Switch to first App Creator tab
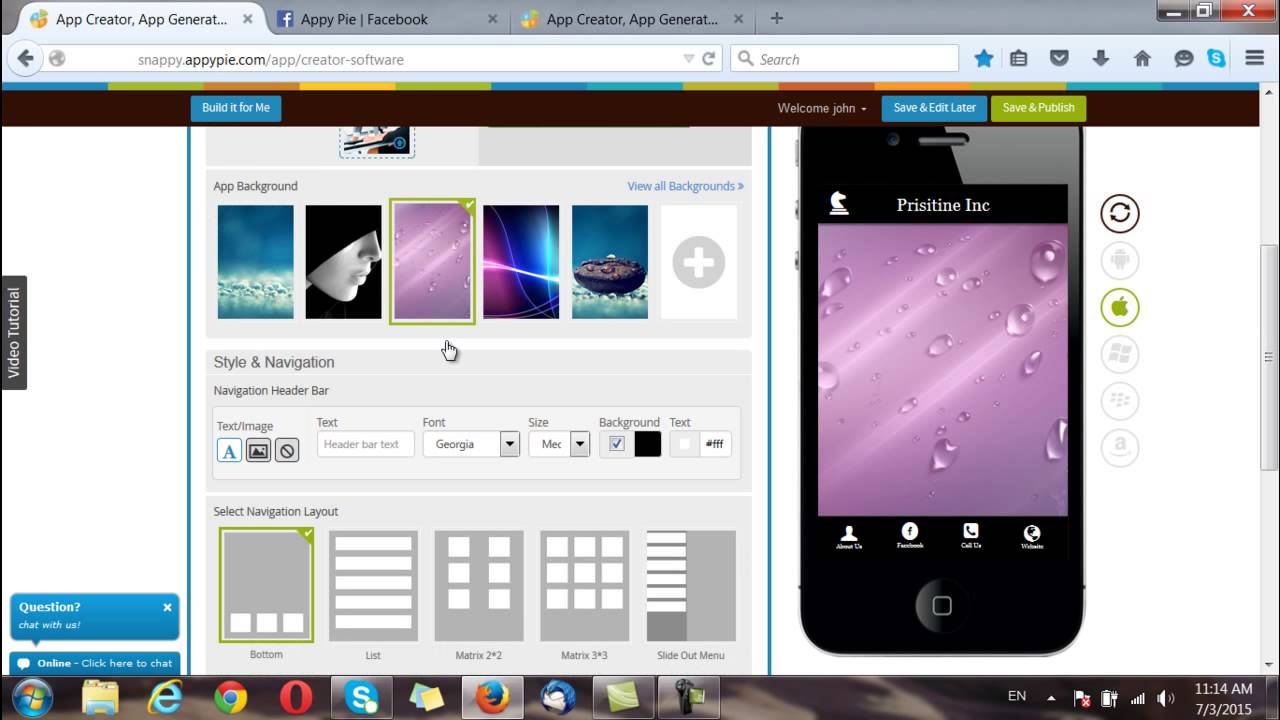This screenshot has height=720, width=1280. coord(141,19)
